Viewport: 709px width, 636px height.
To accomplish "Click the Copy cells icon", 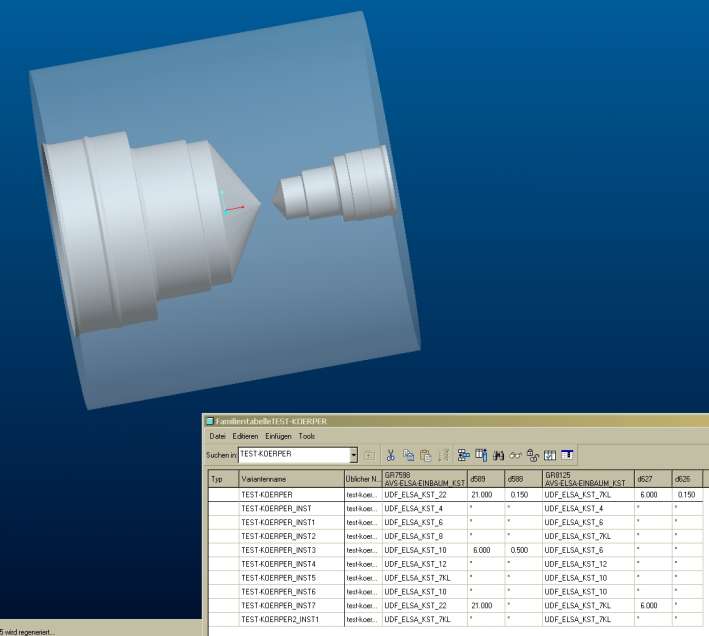I will click(x=408, y=455).
